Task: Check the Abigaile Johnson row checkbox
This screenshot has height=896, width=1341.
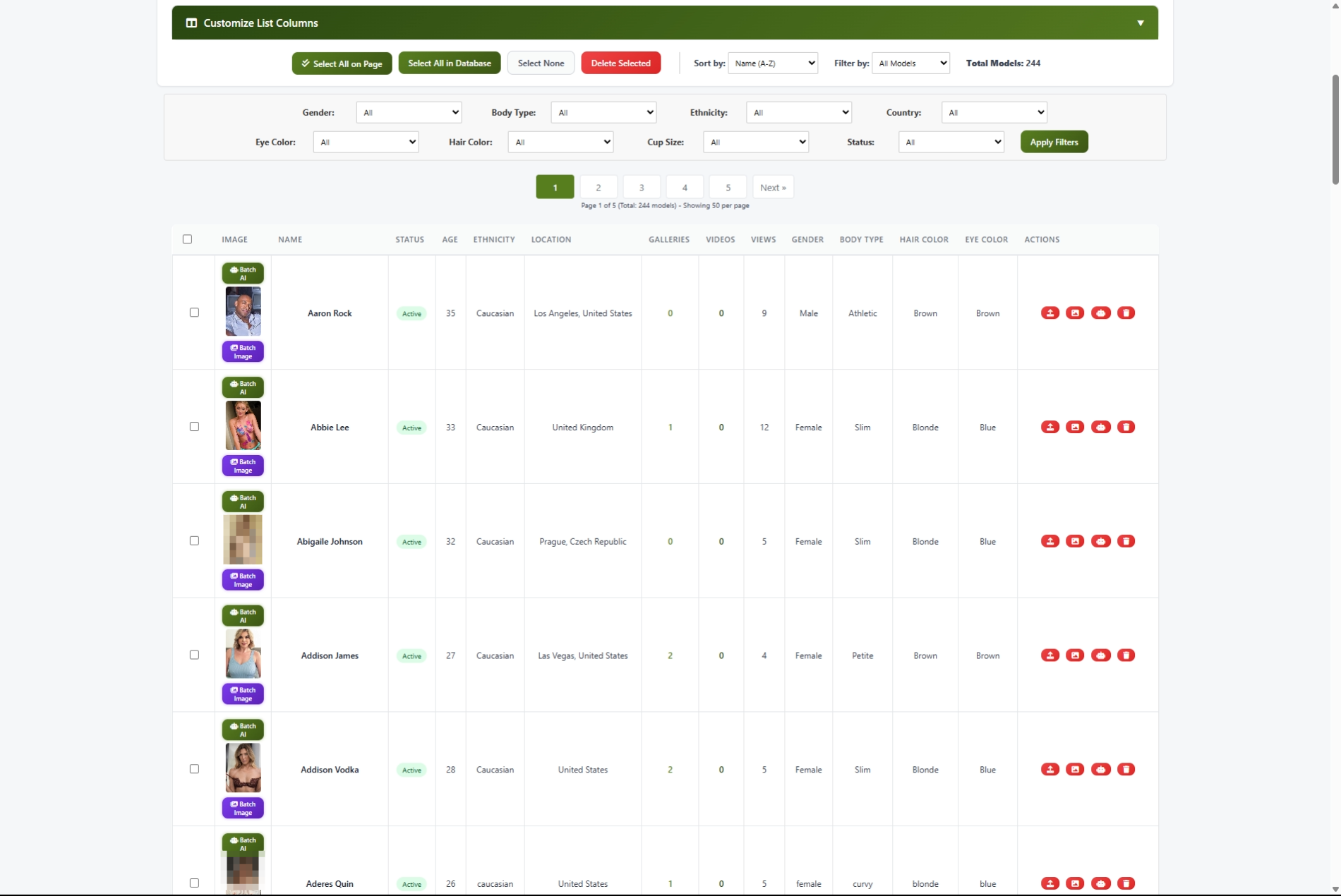Action: click(194, 541)
